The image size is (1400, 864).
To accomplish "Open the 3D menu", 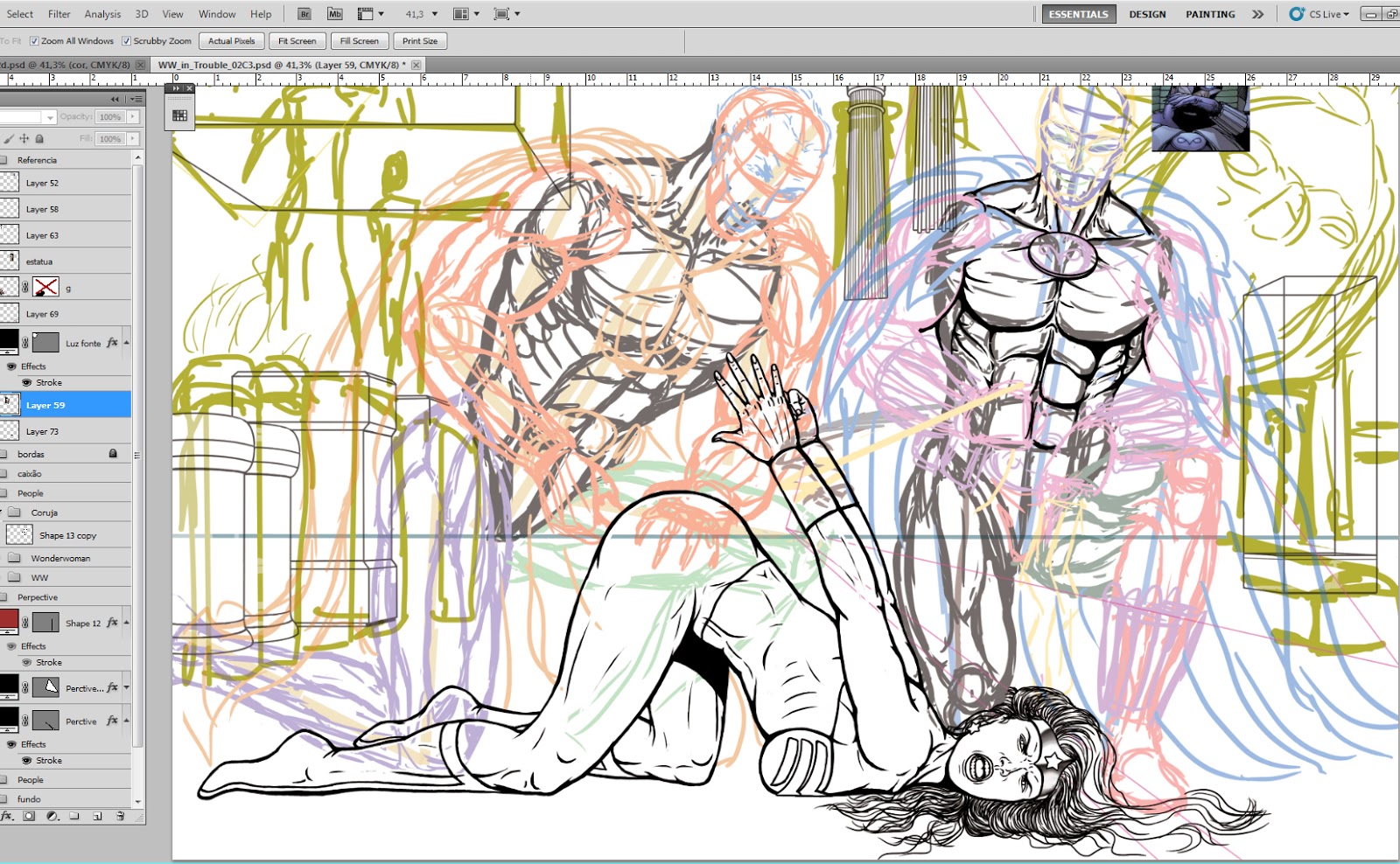I will pyautogui.click(x=142, y=14).
